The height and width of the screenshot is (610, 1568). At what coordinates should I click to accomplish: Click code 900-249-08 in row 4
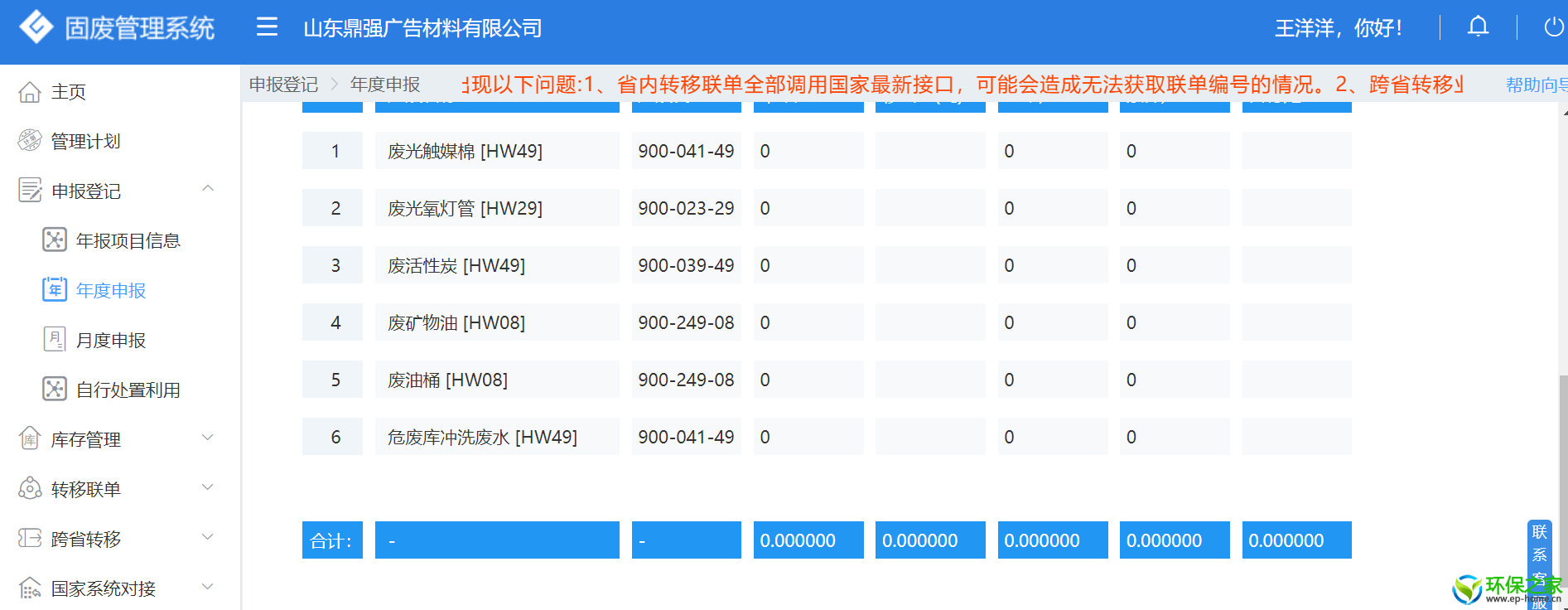(686, 322)
